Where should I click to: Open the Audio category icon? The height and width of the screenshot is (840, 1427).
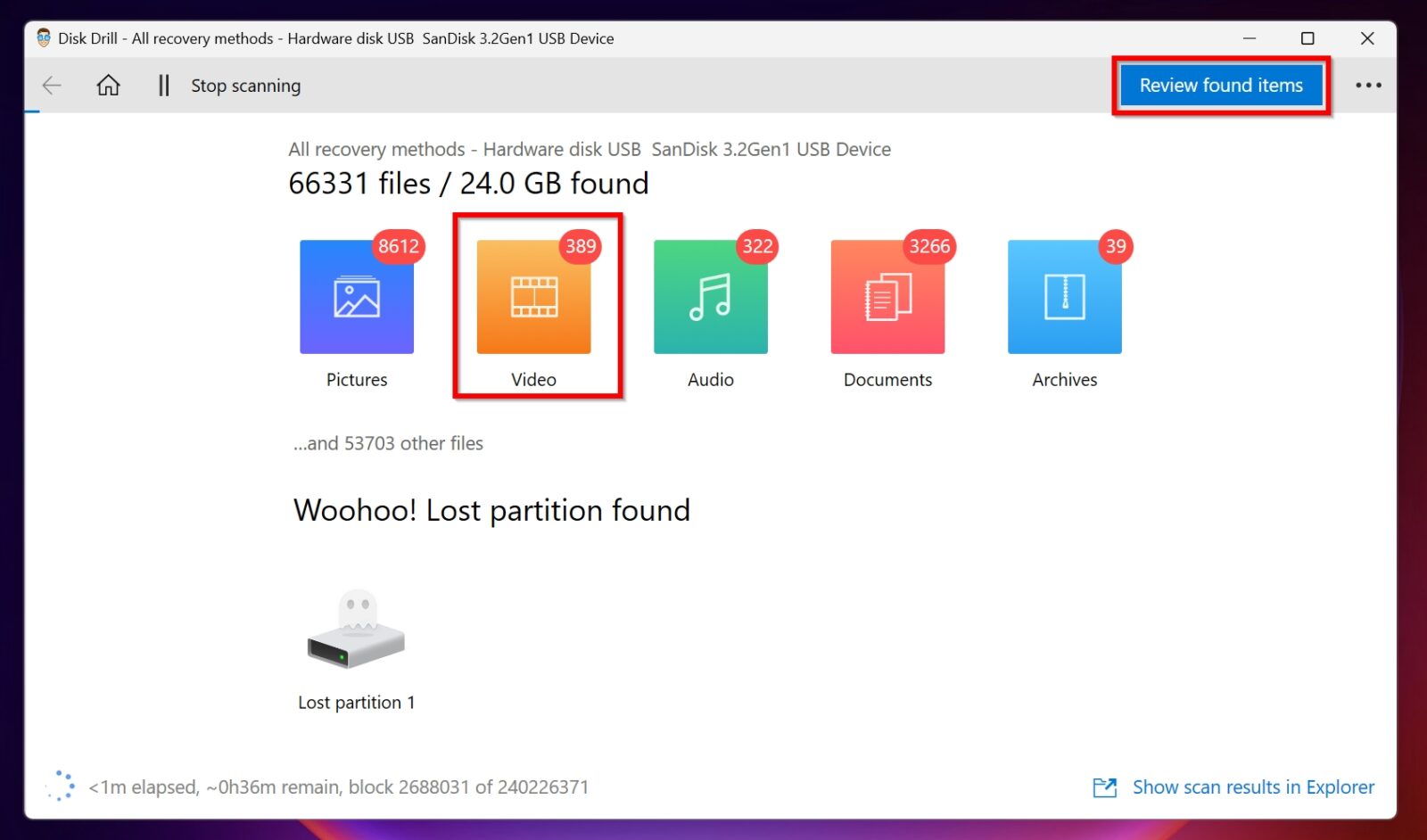710,296
